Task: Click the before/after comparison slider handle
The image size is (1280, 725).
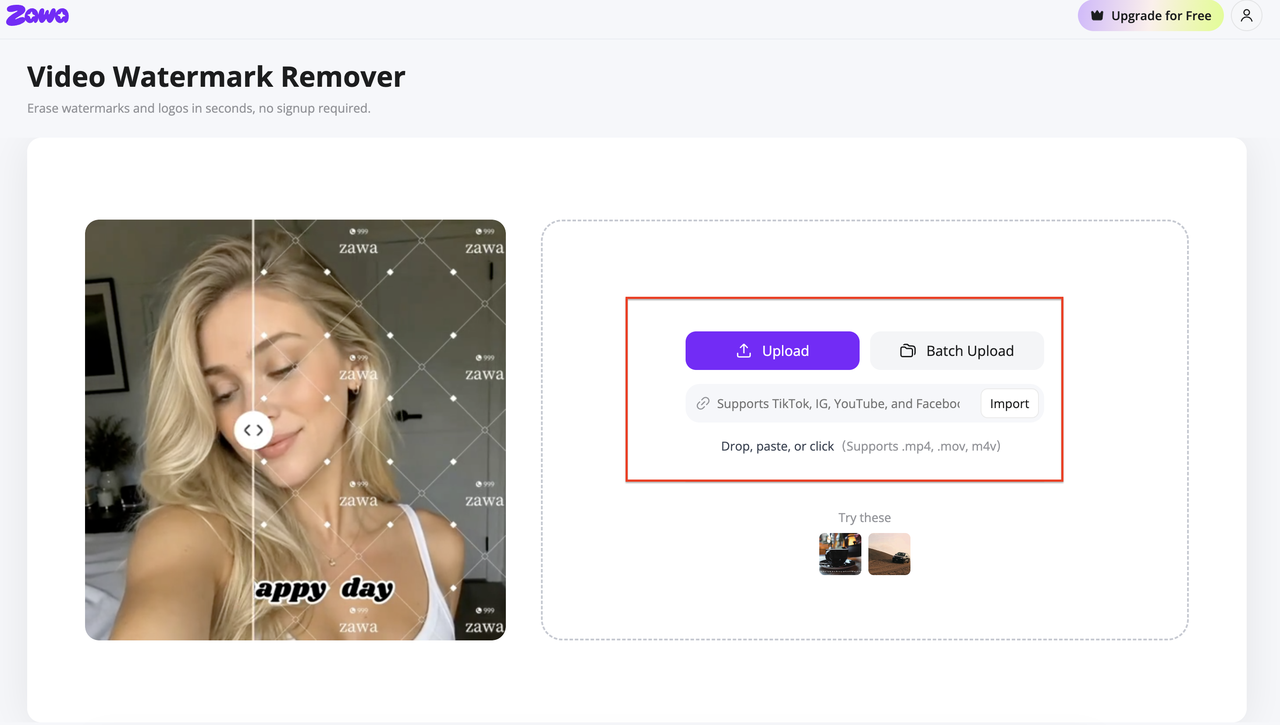Action: pyautogui.click(x=254, y=430)
